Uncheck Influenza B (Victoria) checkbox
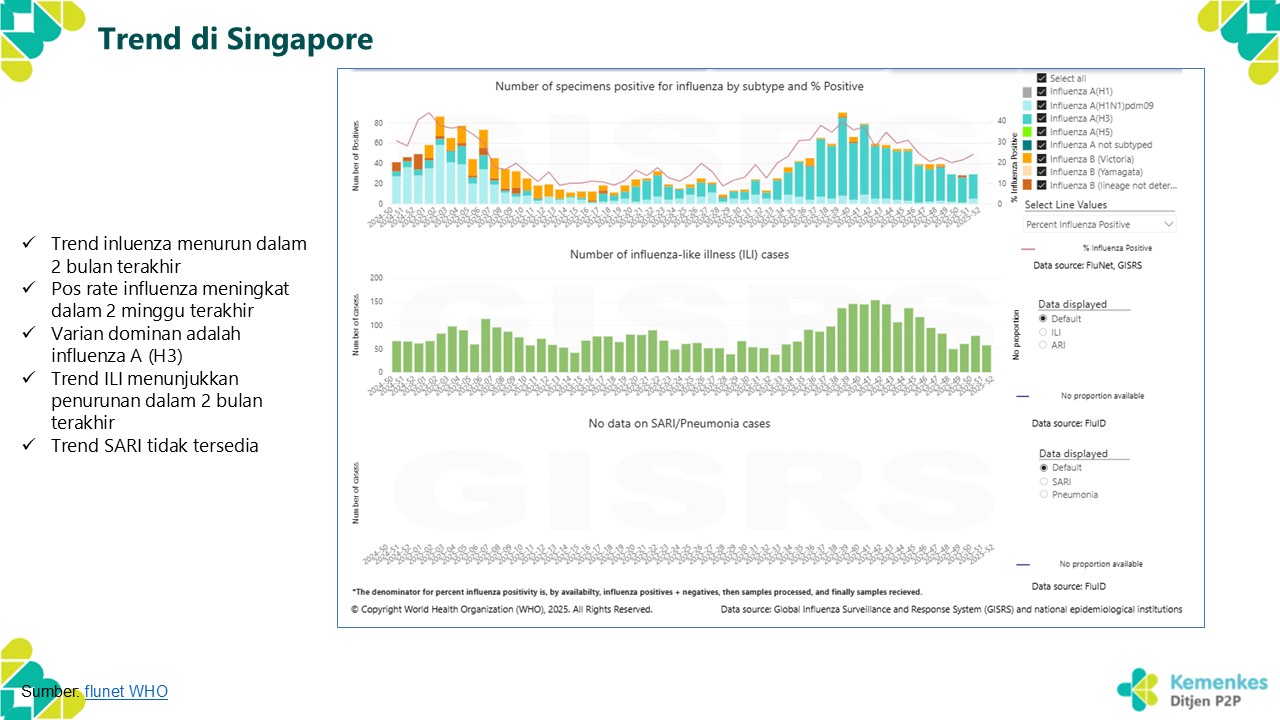The width and height of the screenshot is (1280, 720). (1042, 159)
